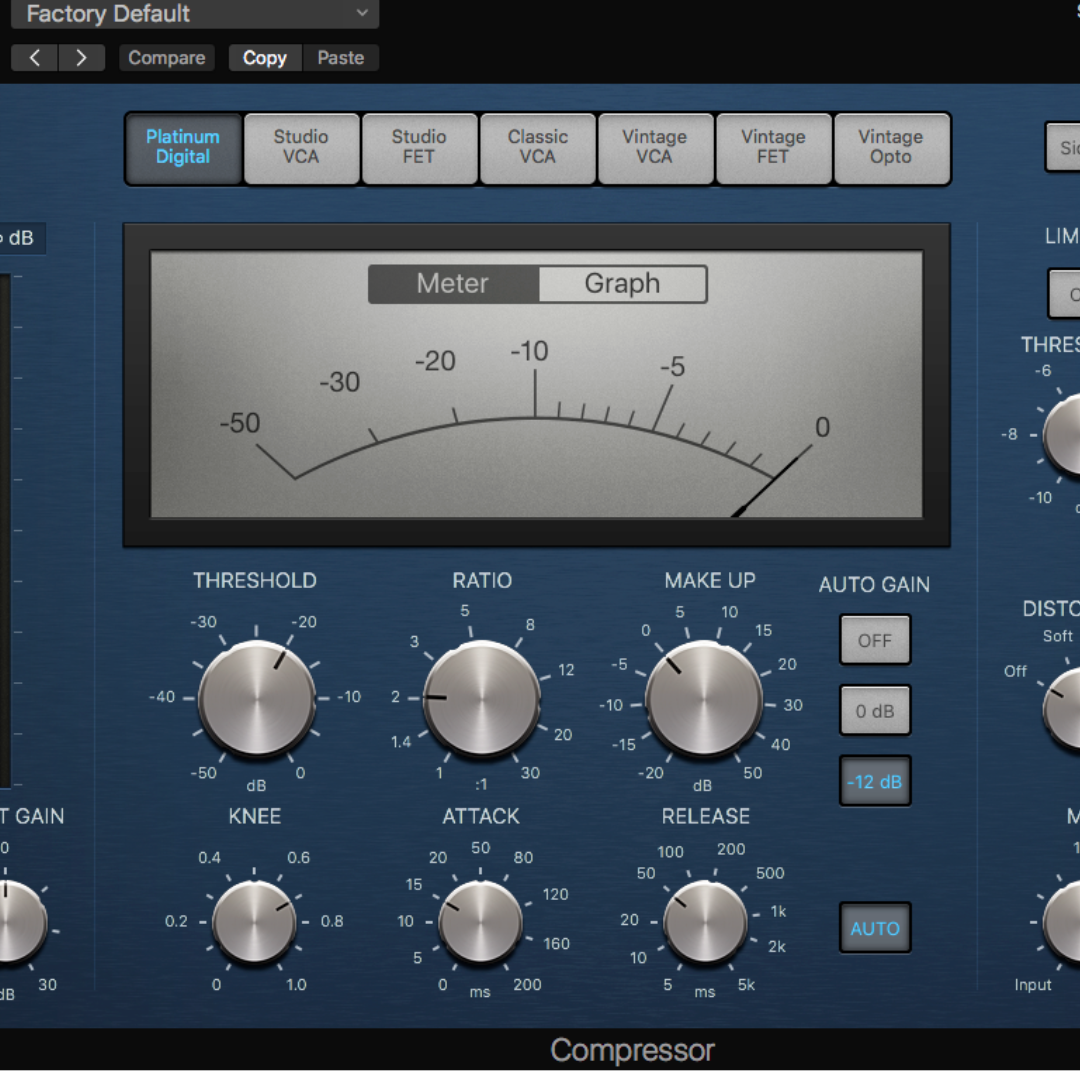Select the Meter display tab
Viewport: 1080px width, 1080px height.
(x=453, y=283)
